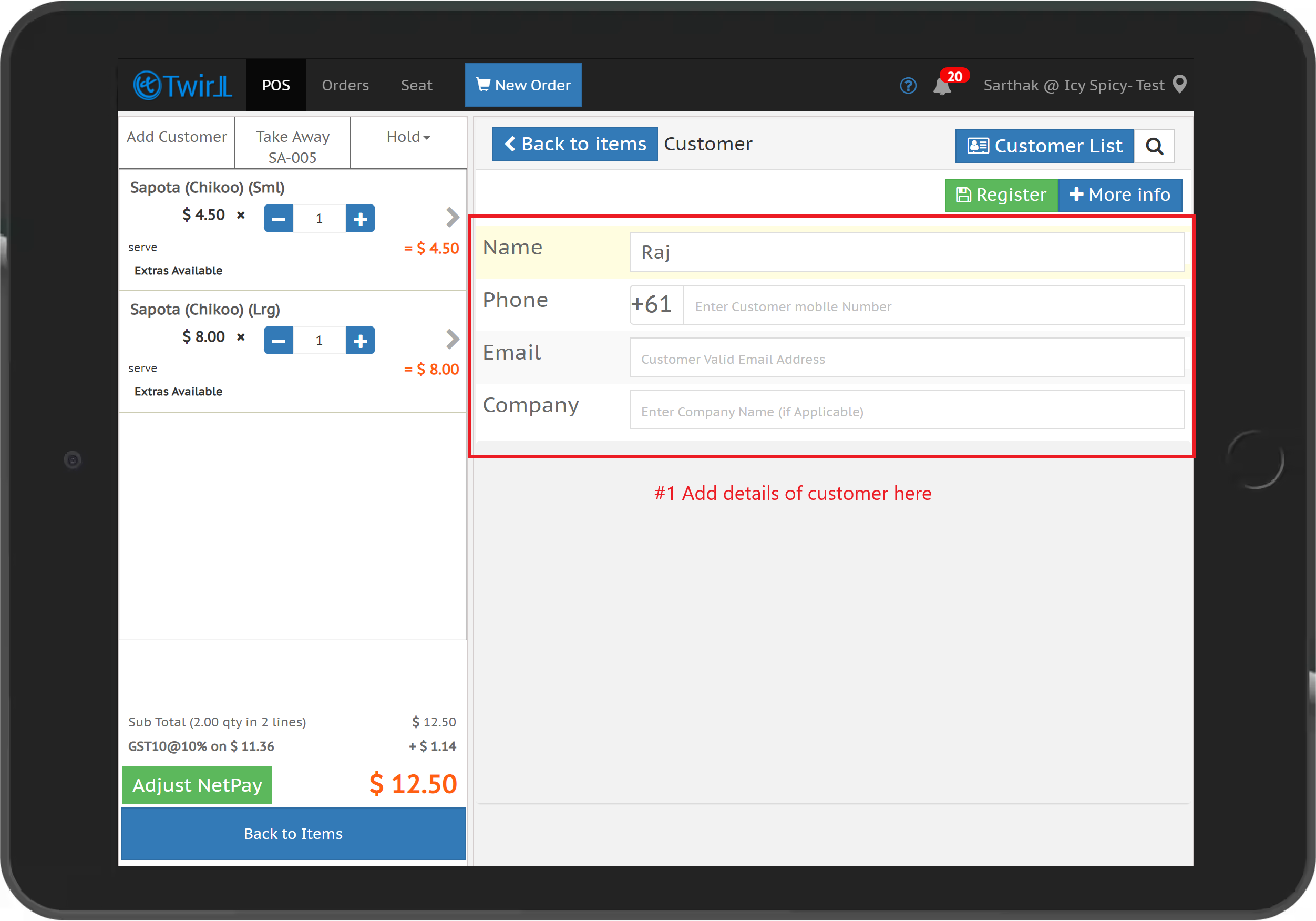
Task: Decrease quantity of Sapota (Chikoo) (Sml)
Action: pos(278,218)
